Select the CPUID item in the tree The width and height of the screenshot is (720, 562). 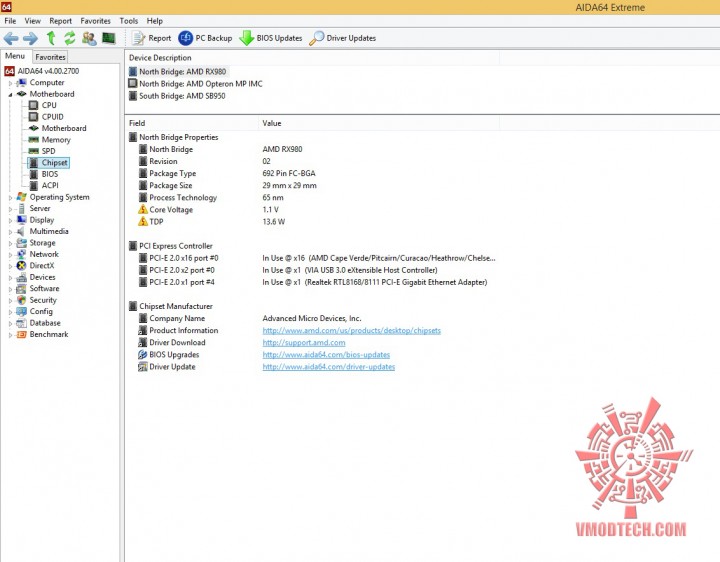pos(52,117)
